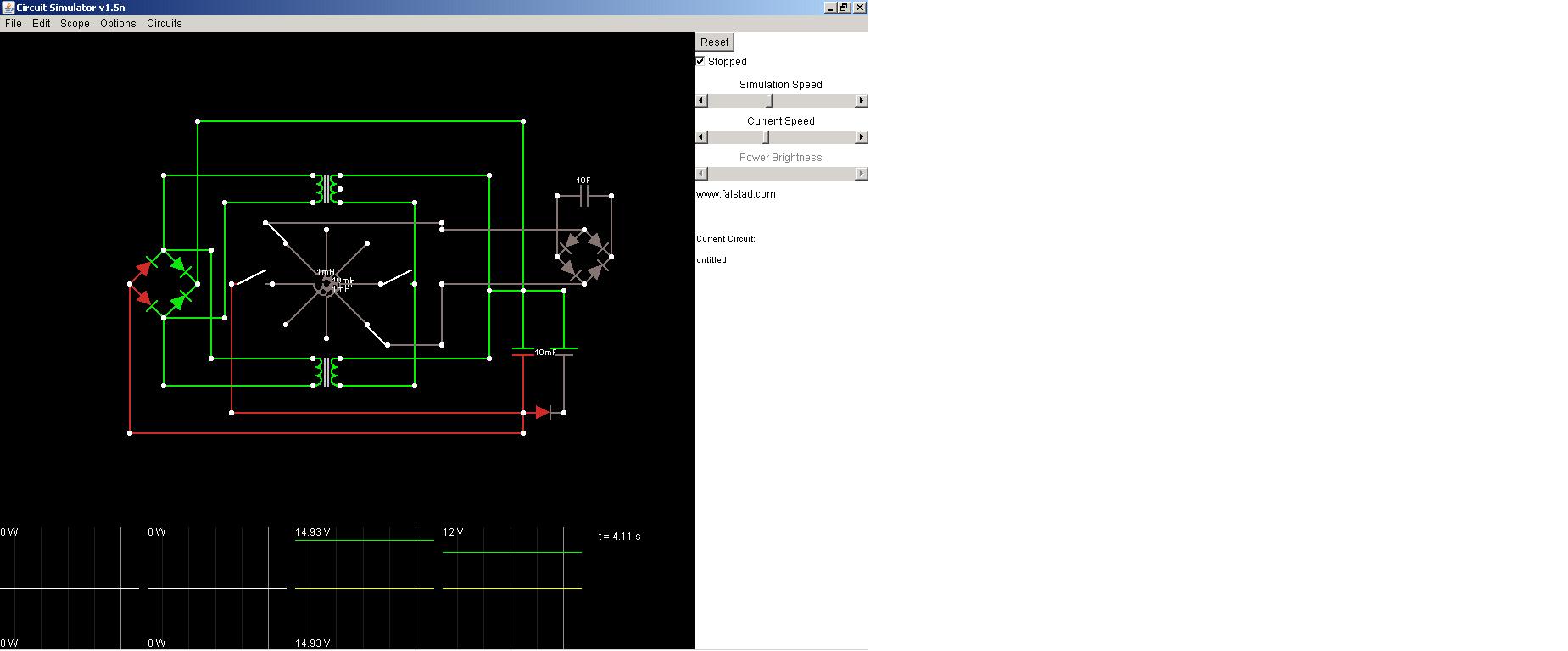
Task: Select the 10F capacitor component
Action: point(583,196)
